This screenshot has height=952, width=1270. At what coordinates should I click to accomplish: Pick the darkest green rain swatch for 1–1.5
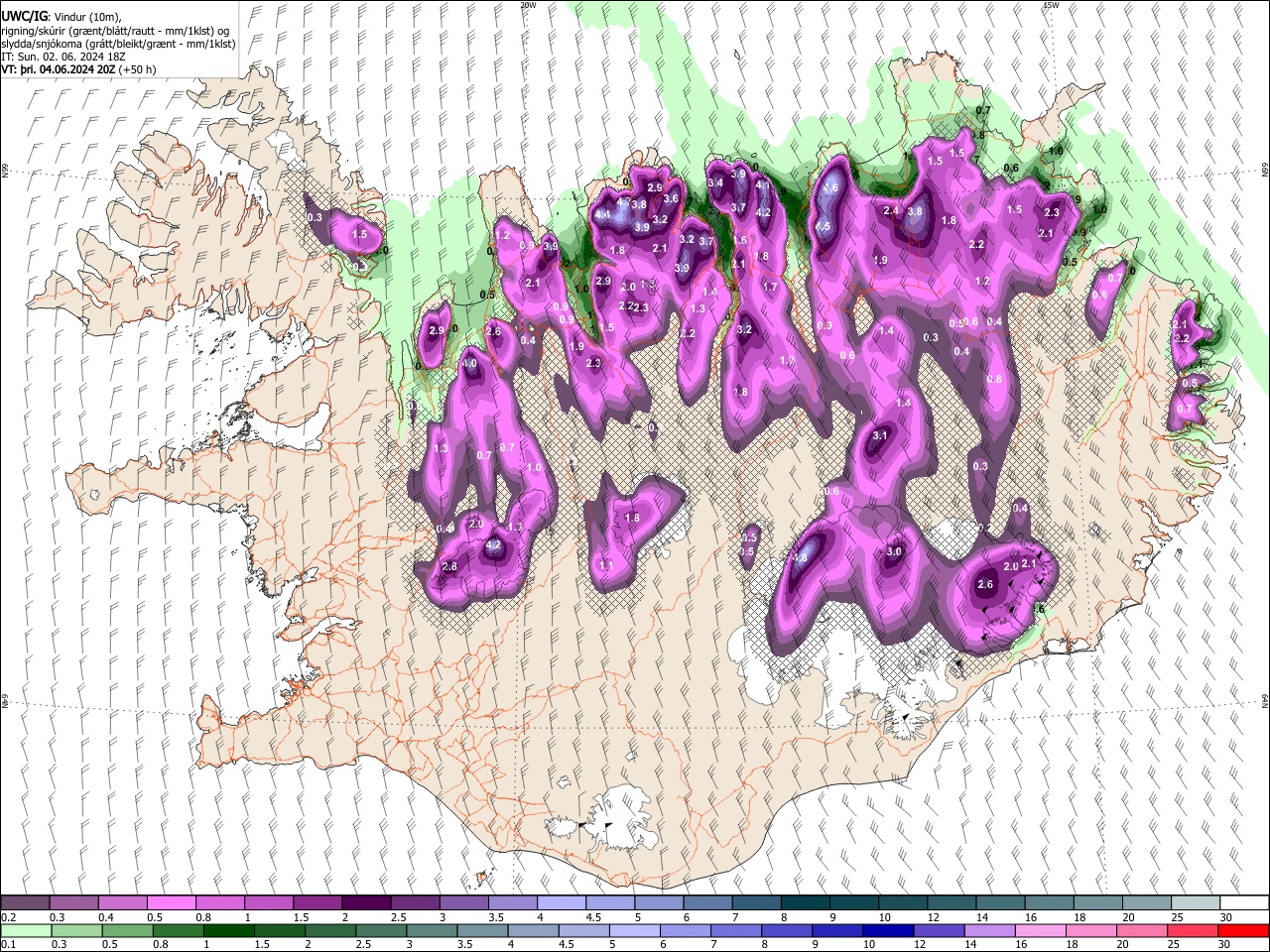tap(228, 930)
